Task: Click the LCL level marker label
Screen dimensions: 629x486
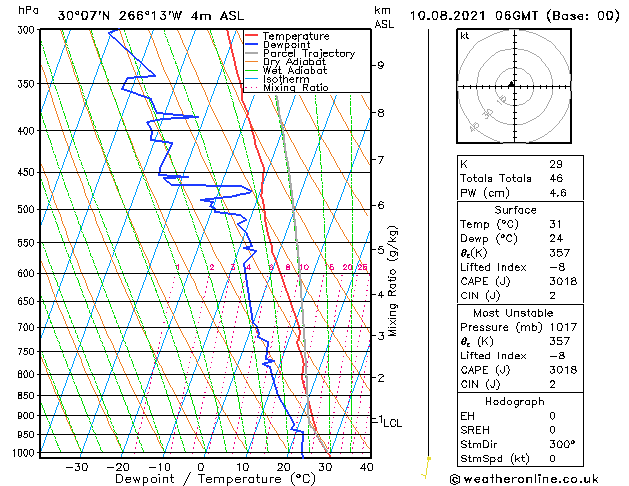Action: point(392,423)
